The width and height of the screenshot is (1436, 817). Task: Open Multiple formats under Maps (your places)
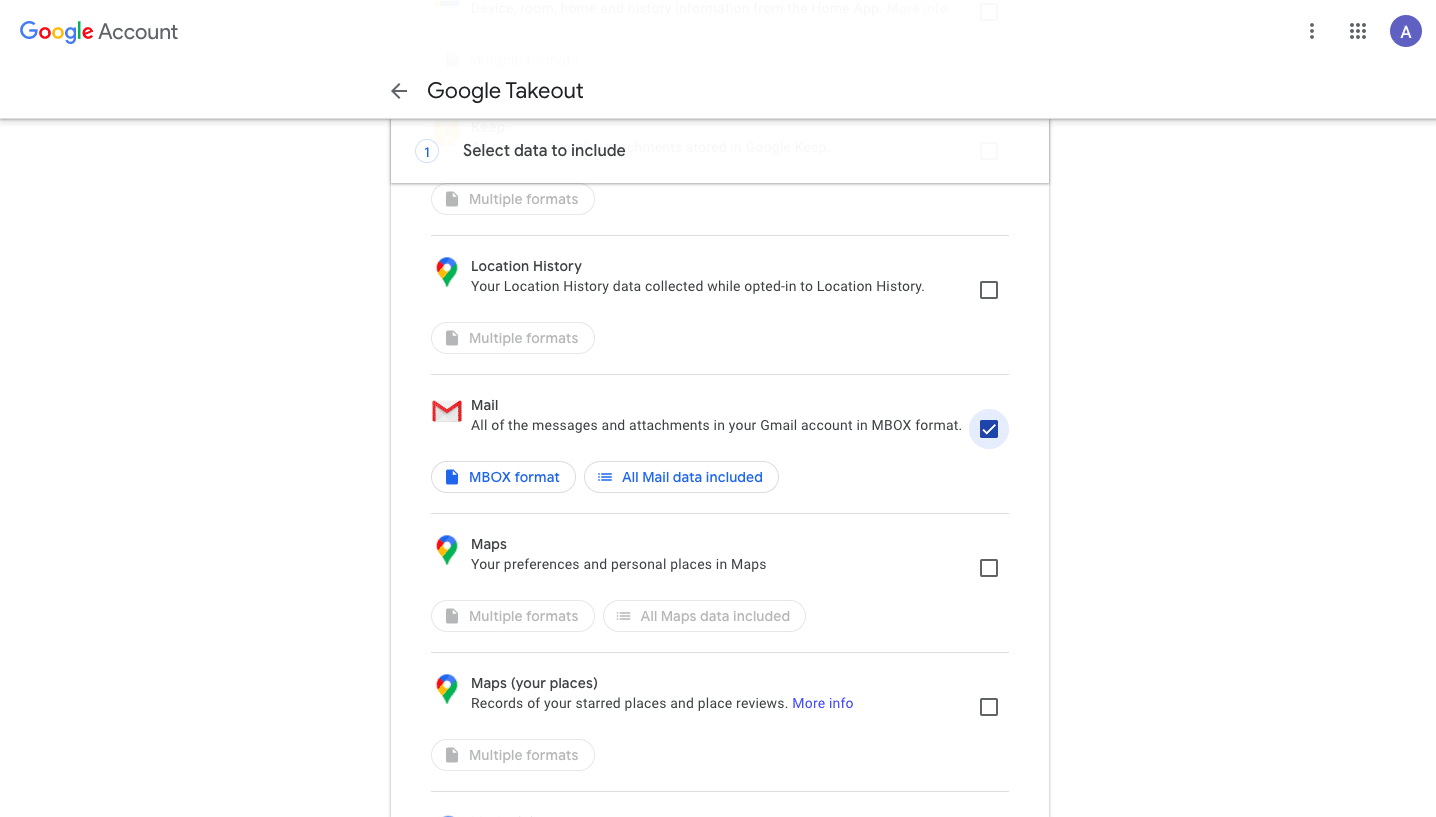(512, 755)
